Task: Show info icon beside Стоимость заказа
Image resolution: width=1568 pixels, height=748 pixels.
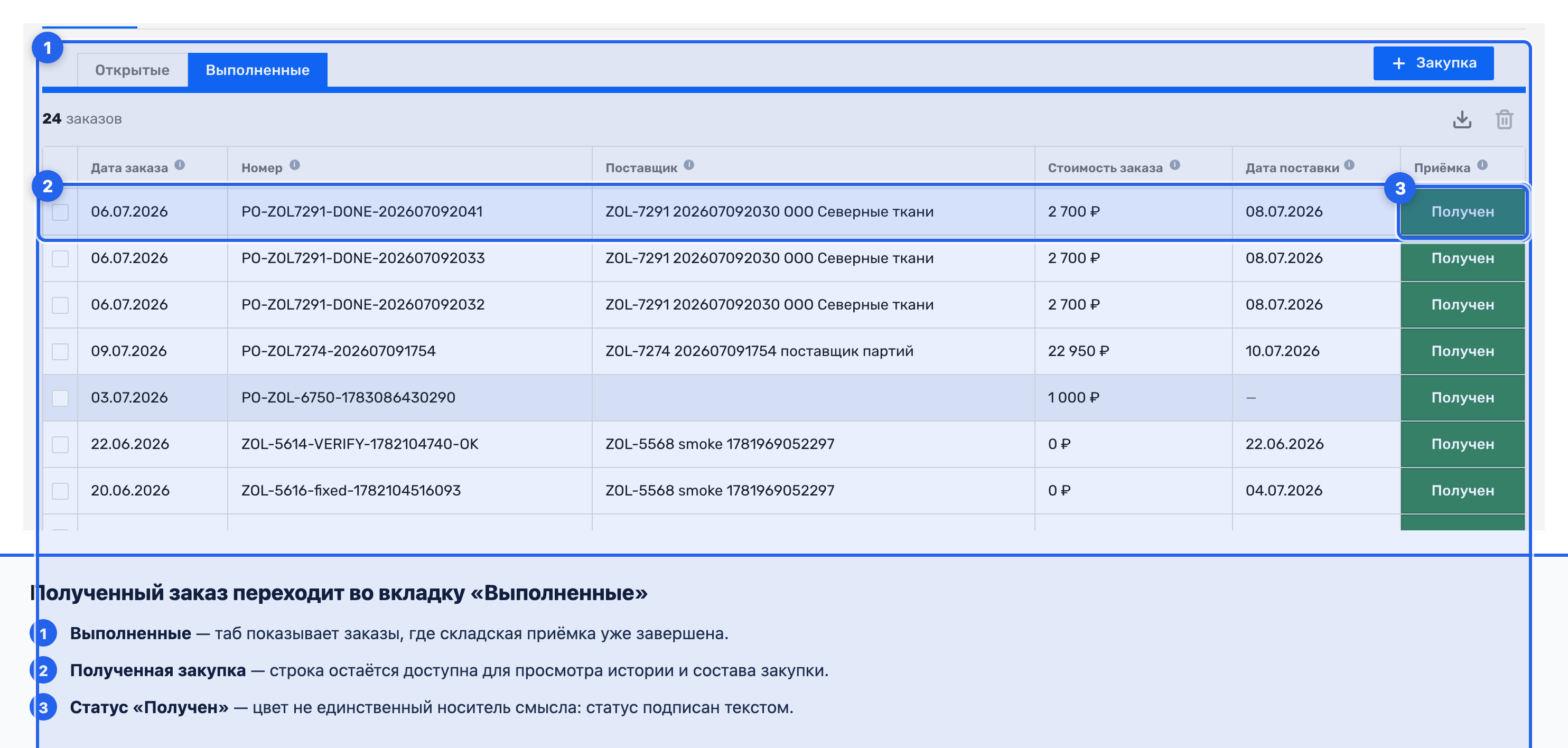Action: click(1175, 165)
